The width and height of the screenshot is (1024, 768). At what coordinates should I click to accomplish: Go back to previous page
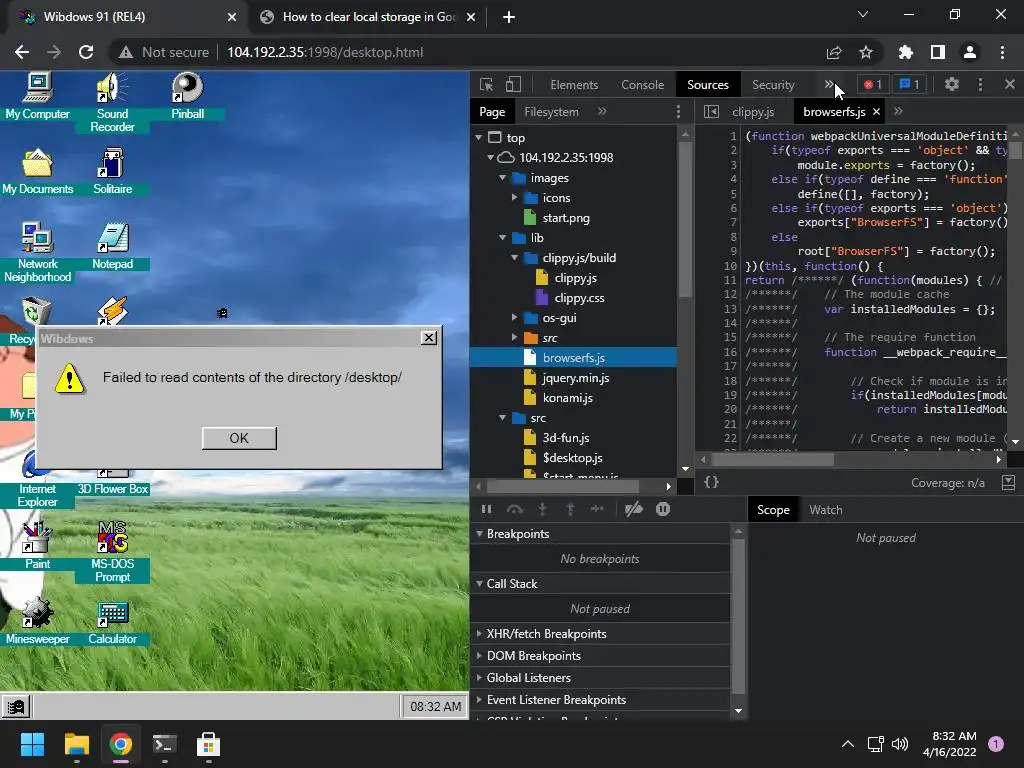coord(22,52)
